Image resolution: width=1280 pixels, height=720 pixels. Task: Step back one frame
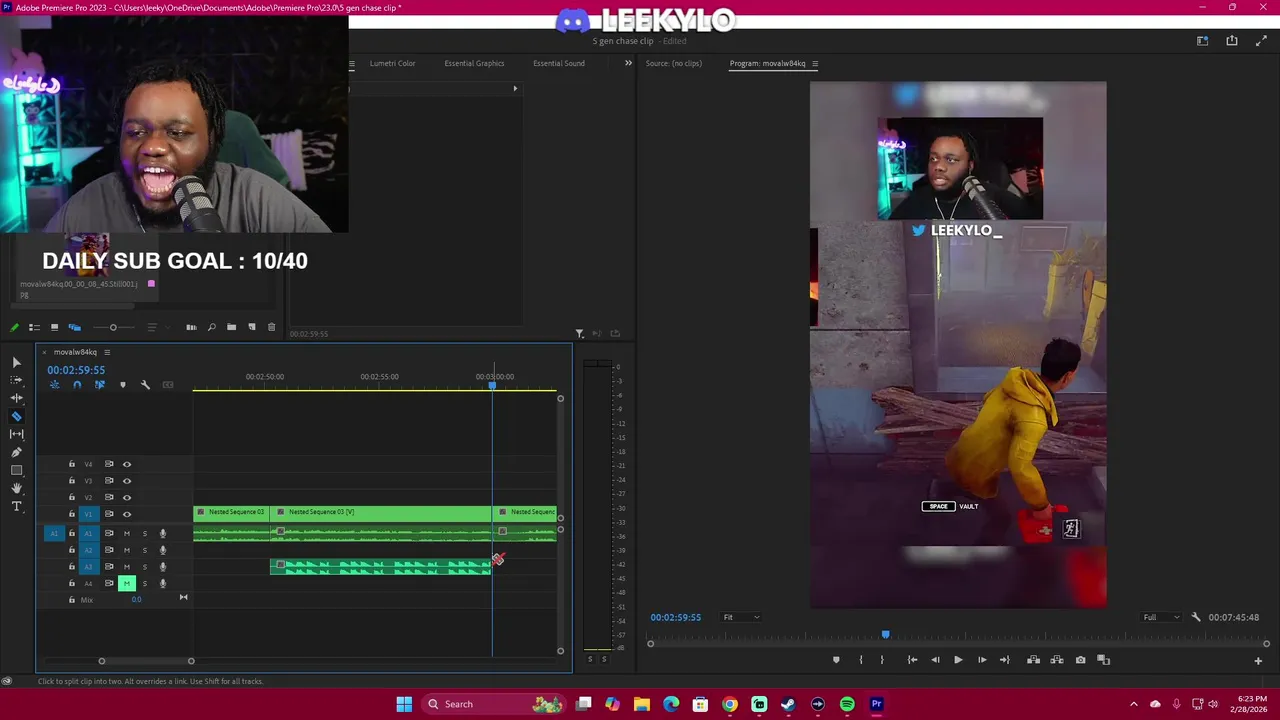tap(935, 660)
